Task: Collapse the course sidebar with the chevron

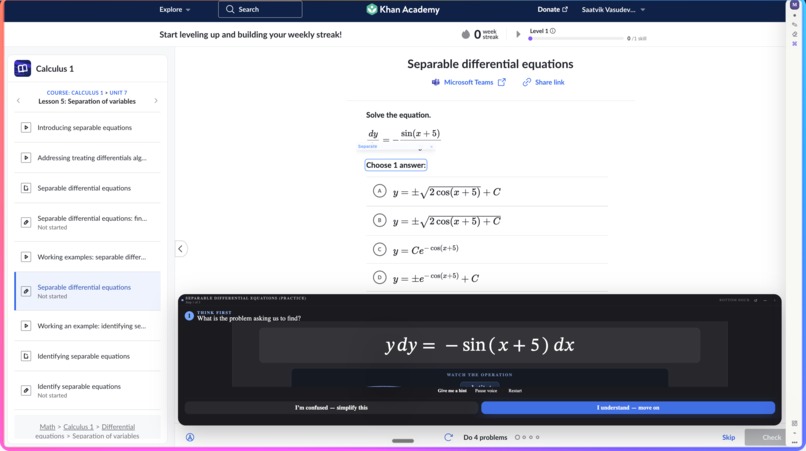Action: coord(180,249)
